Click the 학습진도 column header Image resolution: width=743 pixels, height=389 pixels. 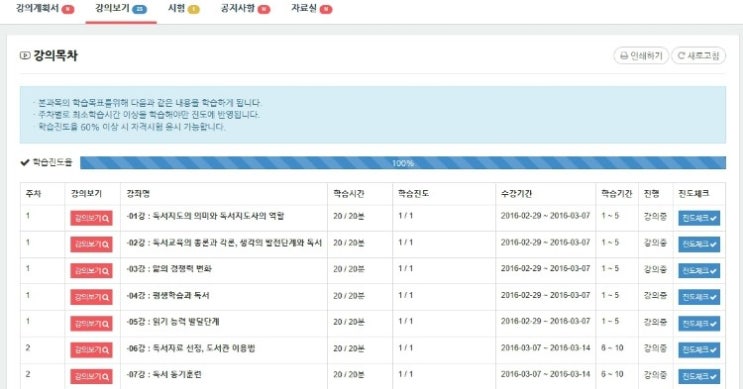click(x=413, y=193)
